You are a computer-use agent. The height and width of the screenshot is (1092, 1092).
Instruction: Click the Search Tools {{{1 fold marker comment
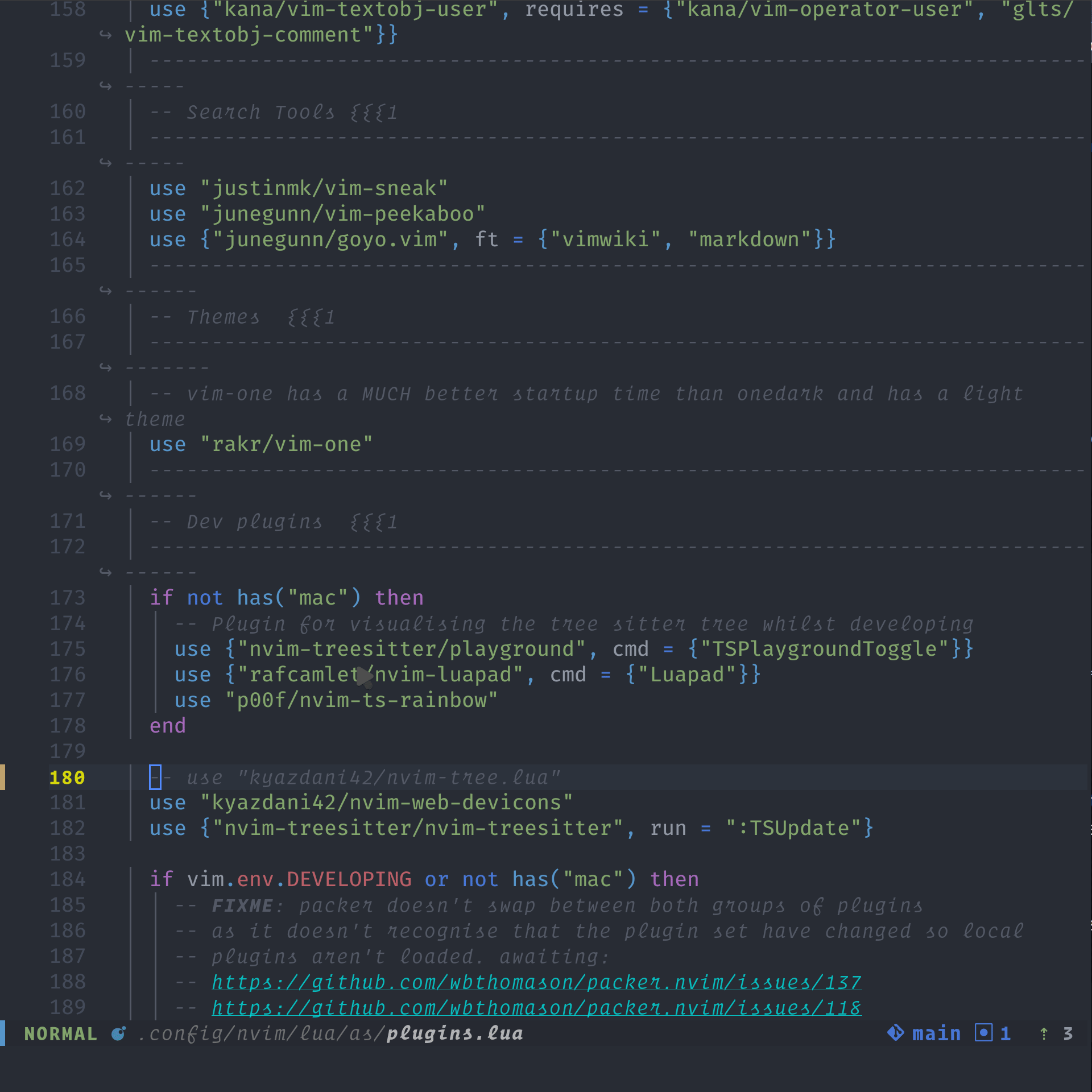(x=274, y=112)
